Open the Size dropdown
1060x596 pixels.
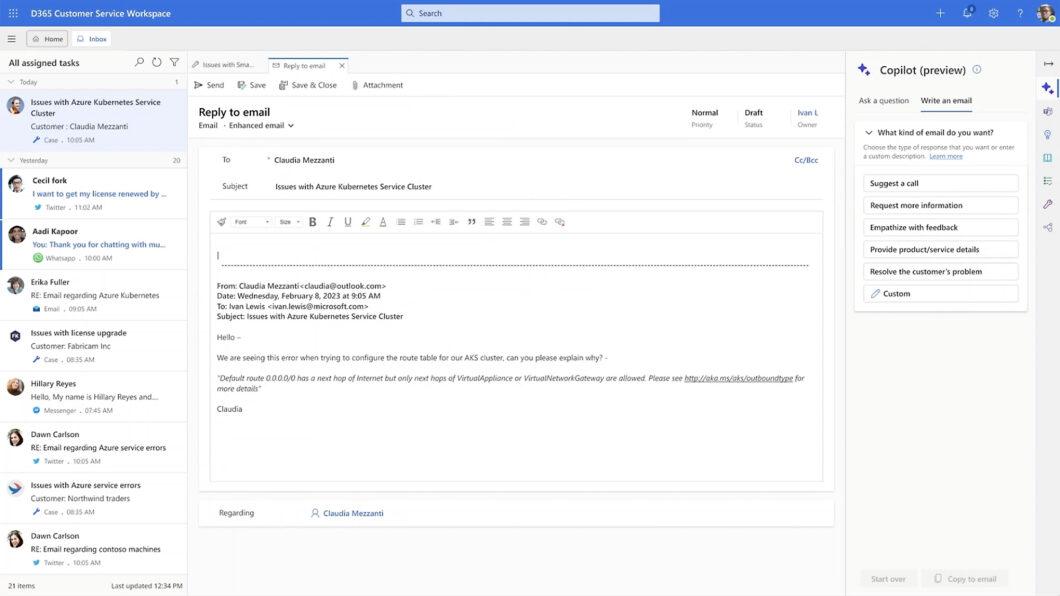pos(289,222)
